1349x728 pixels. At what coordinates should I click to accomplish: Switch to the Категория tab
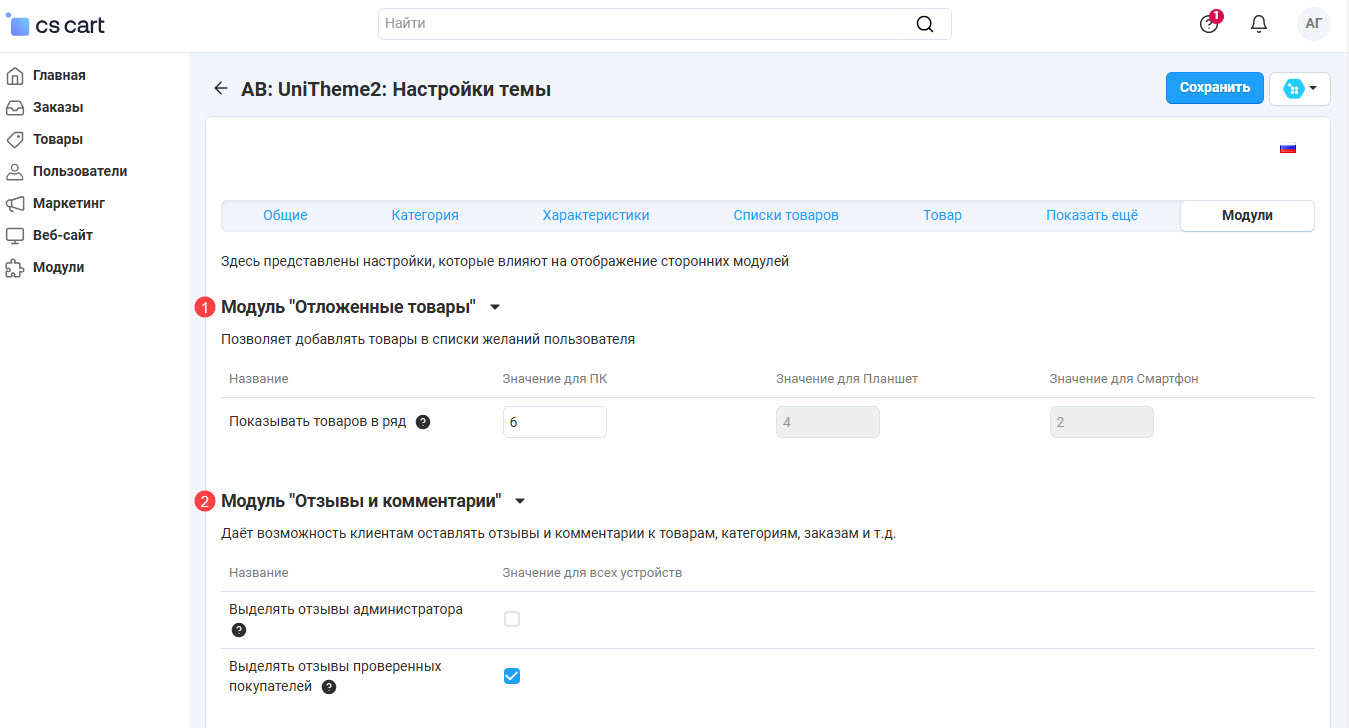(x=425, y=215)
